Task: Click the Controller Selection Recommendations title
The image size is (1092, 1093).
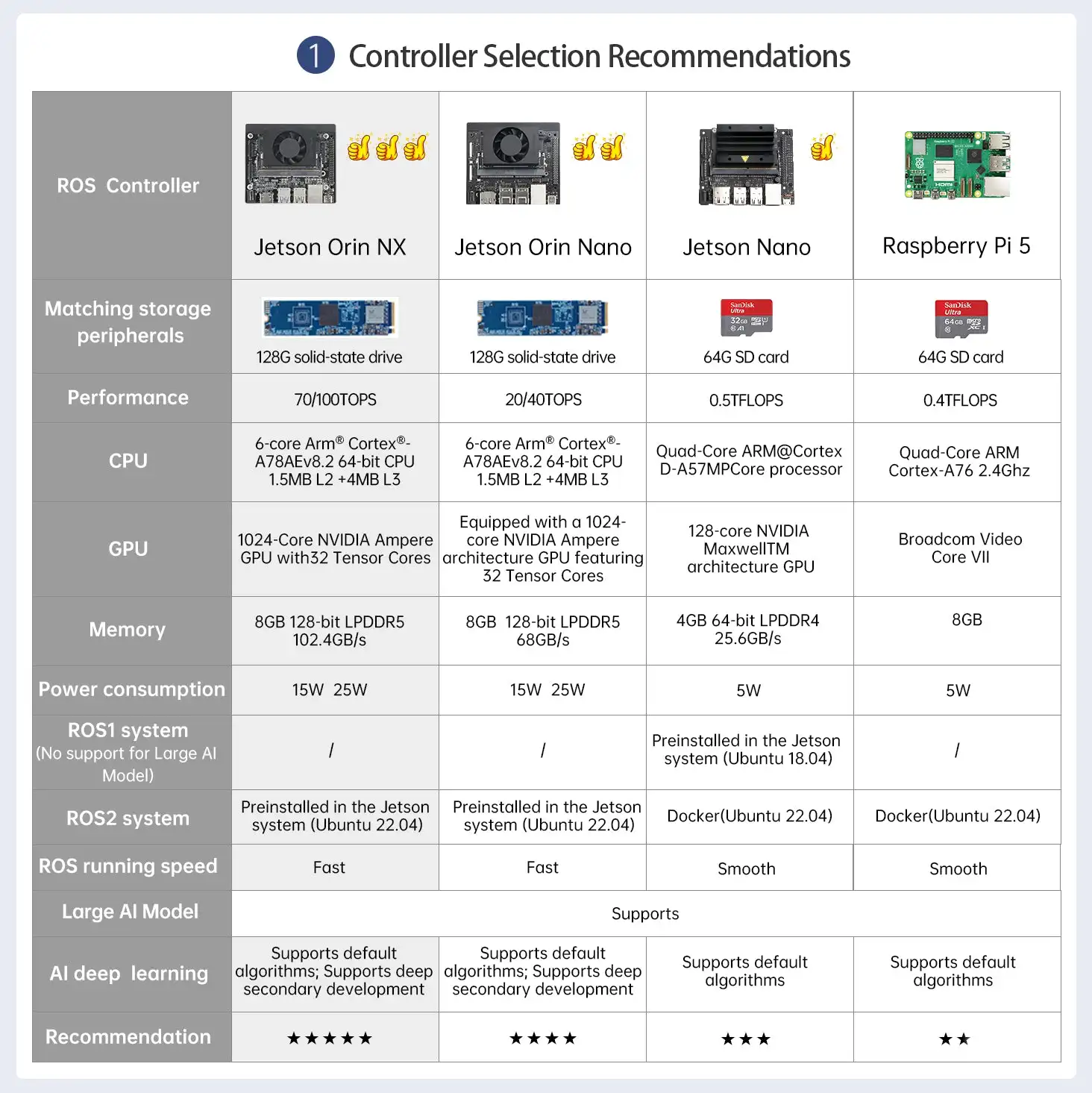Action: coord(600,56)
